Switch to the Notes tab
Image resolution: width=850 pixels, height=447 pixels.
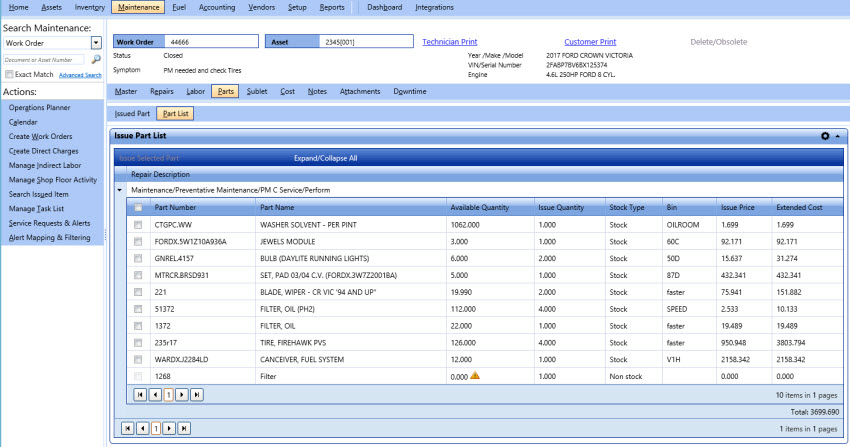point(317,92)
